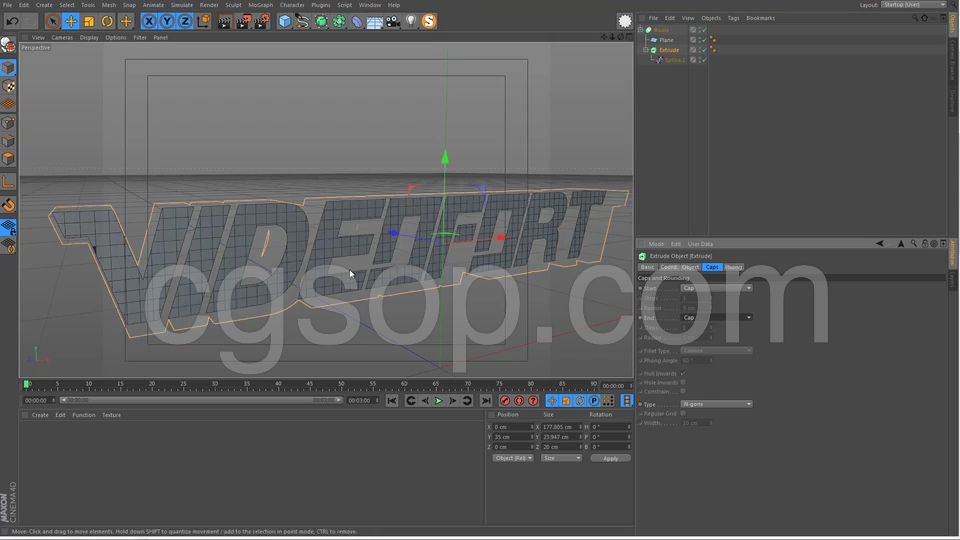Collapse the Extrude object tree

(x=646, y=50)
